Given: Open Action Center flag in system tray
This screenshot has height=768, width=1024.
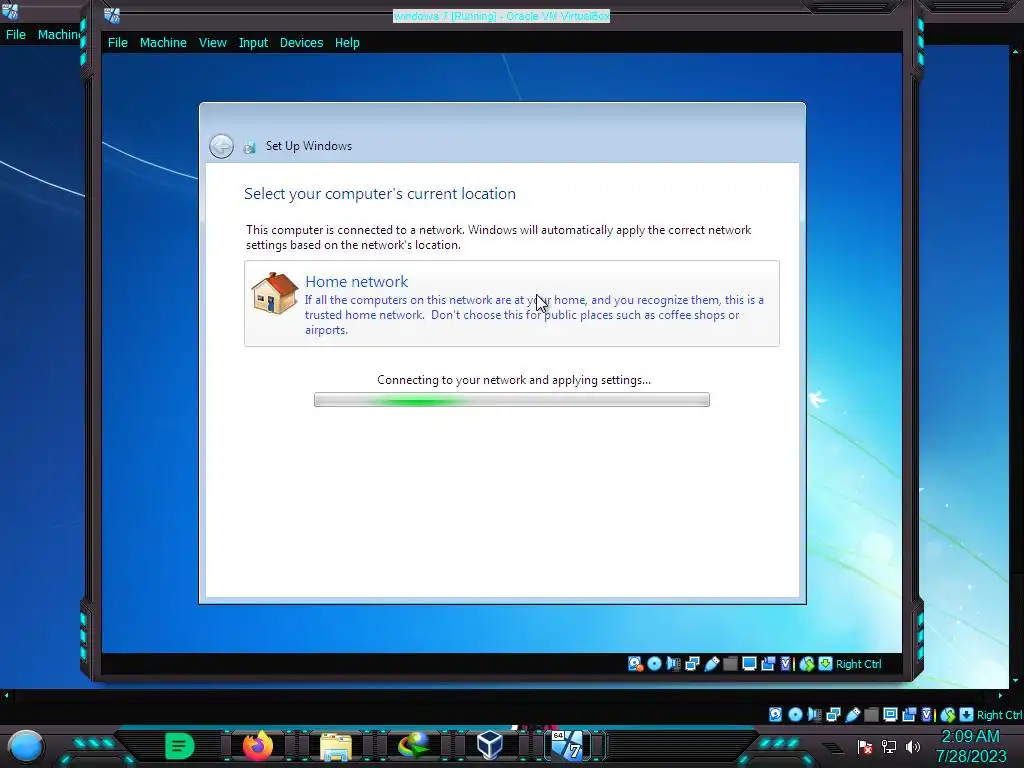Looking at the screenshot, I should 865,746.
